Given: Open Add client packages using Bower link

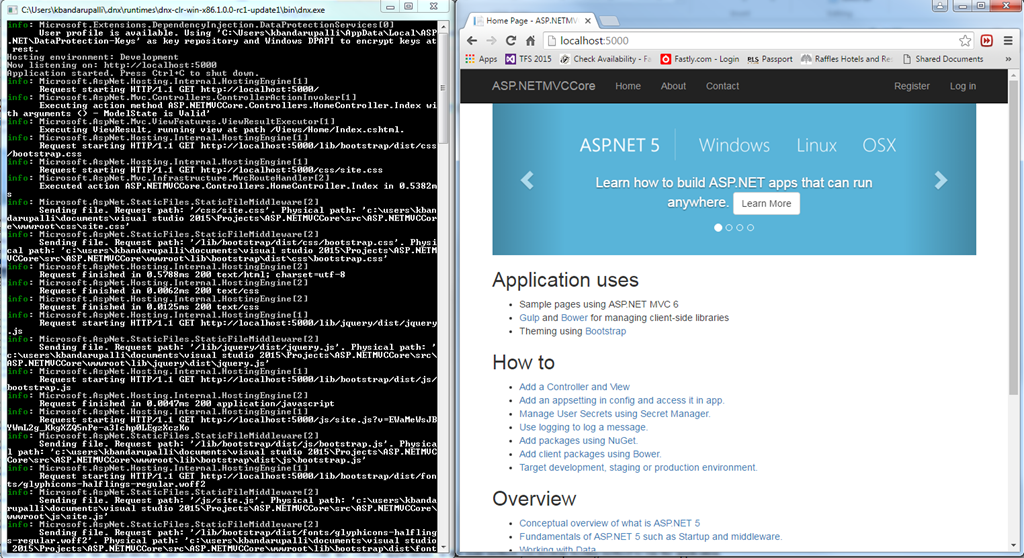Looking at the screenshot, I should 590,454.
